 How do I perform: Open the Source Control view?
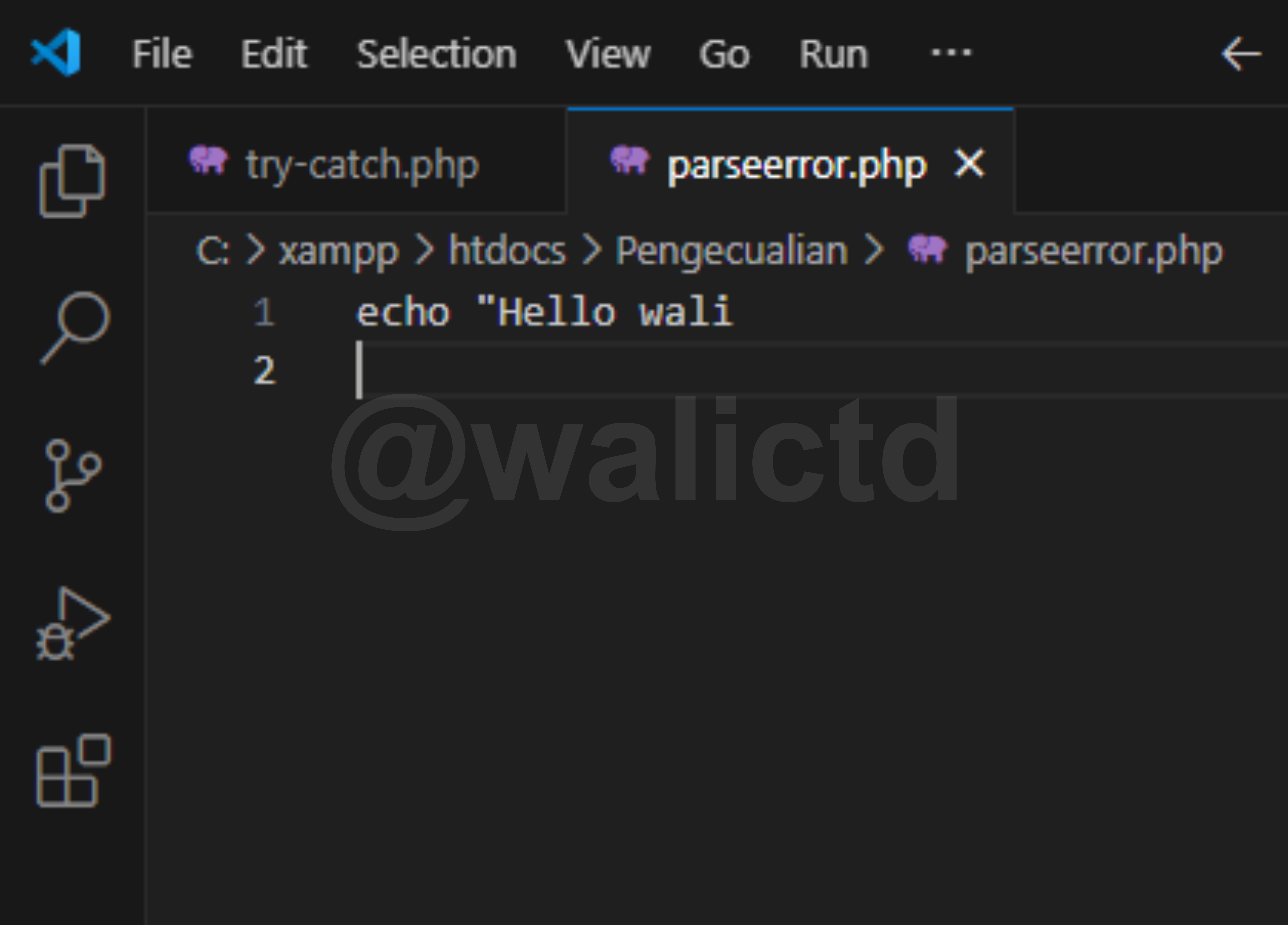pos(72,475)
